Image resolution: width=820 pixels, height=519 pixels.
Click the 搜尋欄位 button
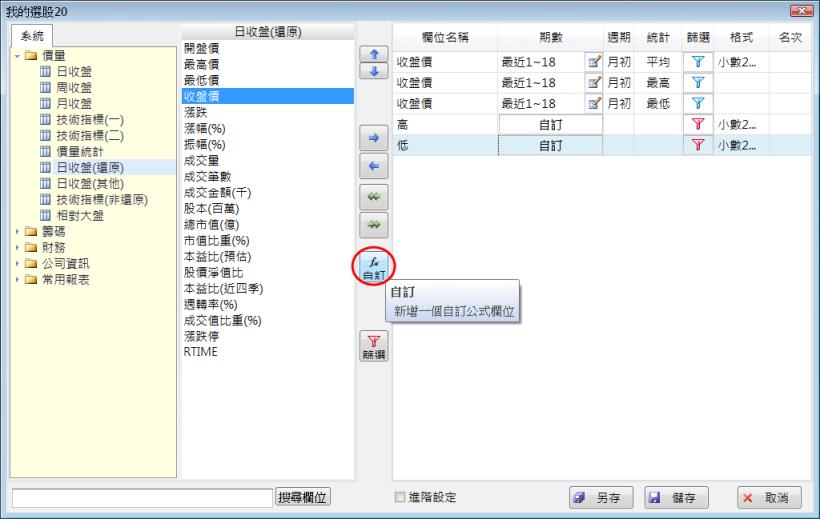click(303, 497)
